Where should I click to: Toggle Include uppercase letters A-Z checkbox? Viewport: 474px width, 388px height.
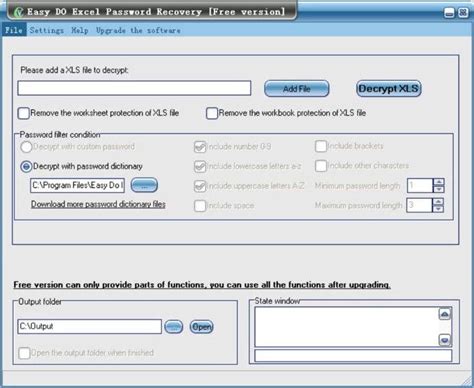[x=200, y=186]
